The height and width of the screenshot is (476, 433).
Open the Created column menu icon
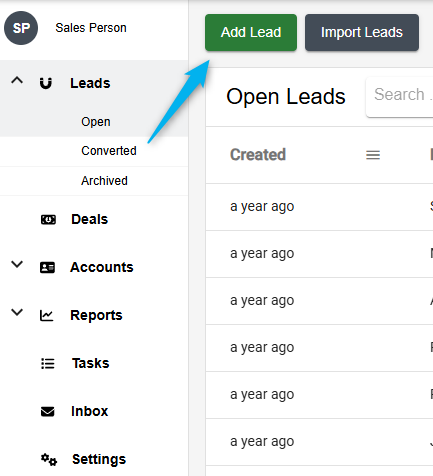point(373,155)
